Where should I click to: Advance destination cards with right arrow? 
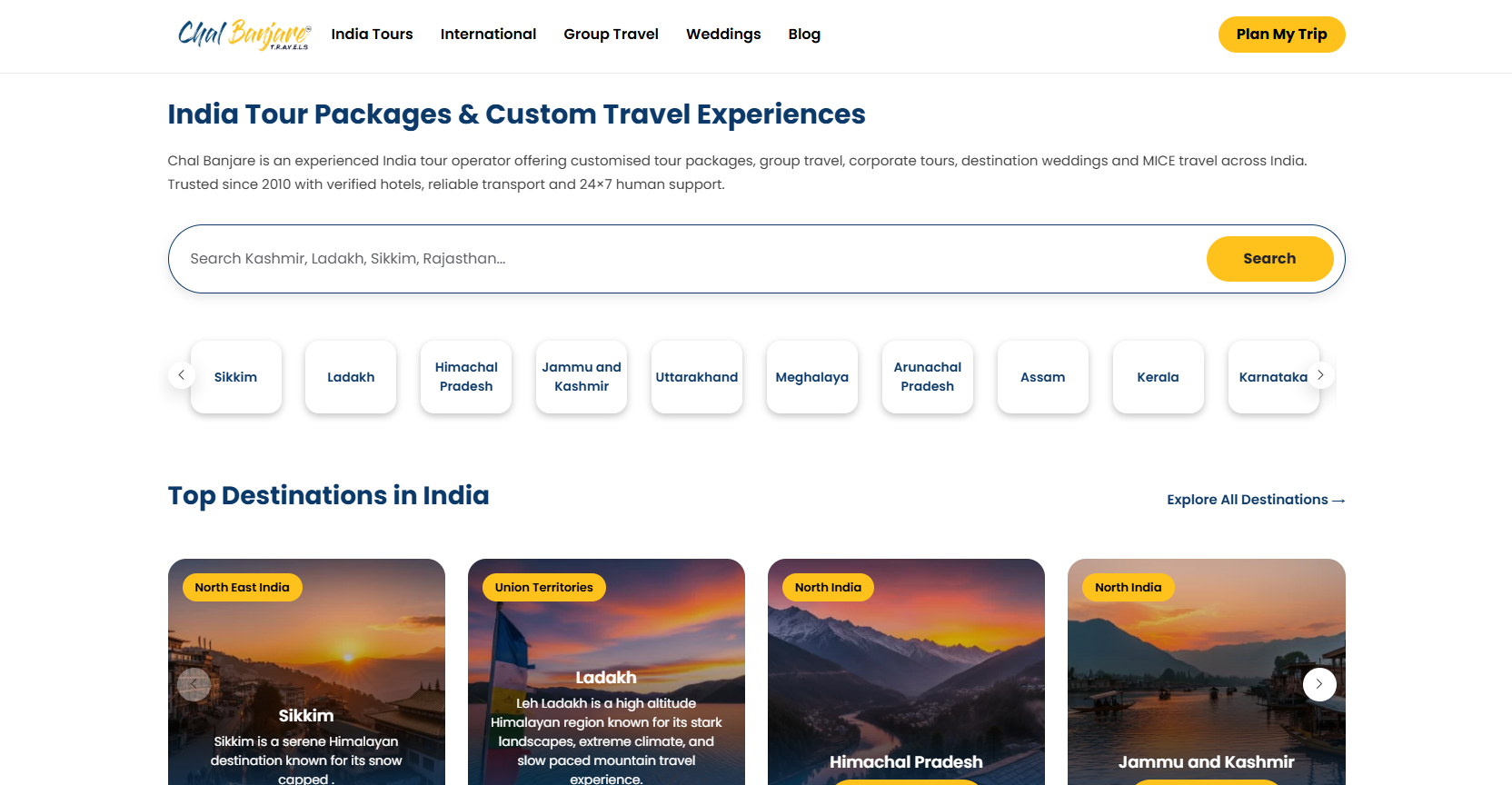coord(1319,684)
